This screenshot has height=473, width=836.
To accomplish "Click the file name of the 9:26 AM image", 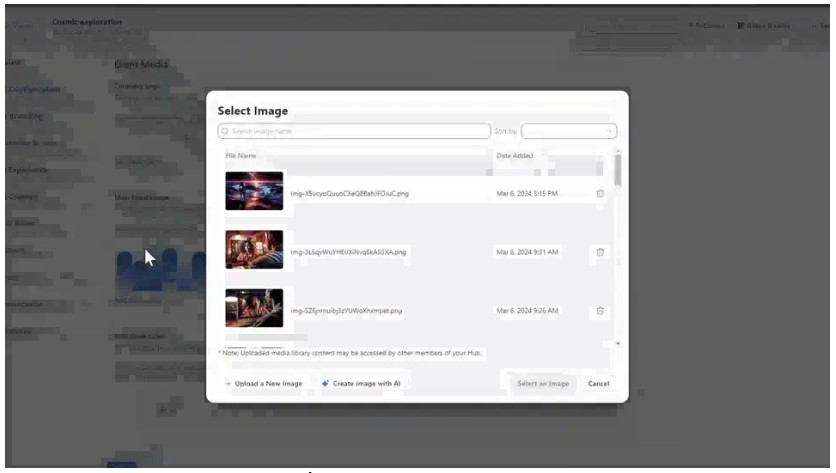I will click(x=347, y=311).
